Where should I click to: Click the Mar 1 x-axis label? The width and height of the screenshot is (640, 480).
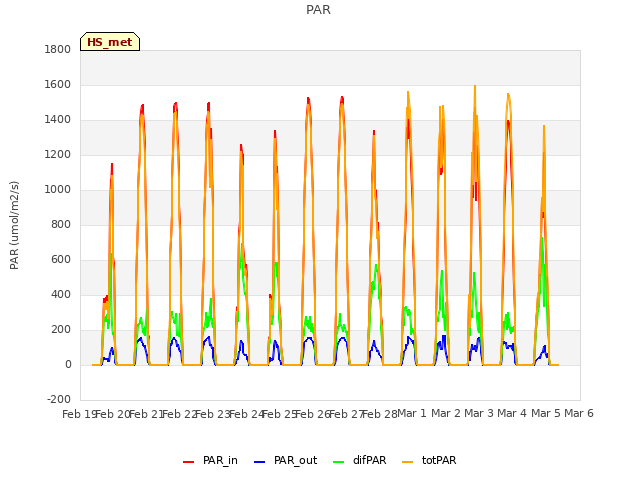coord(412,413)
